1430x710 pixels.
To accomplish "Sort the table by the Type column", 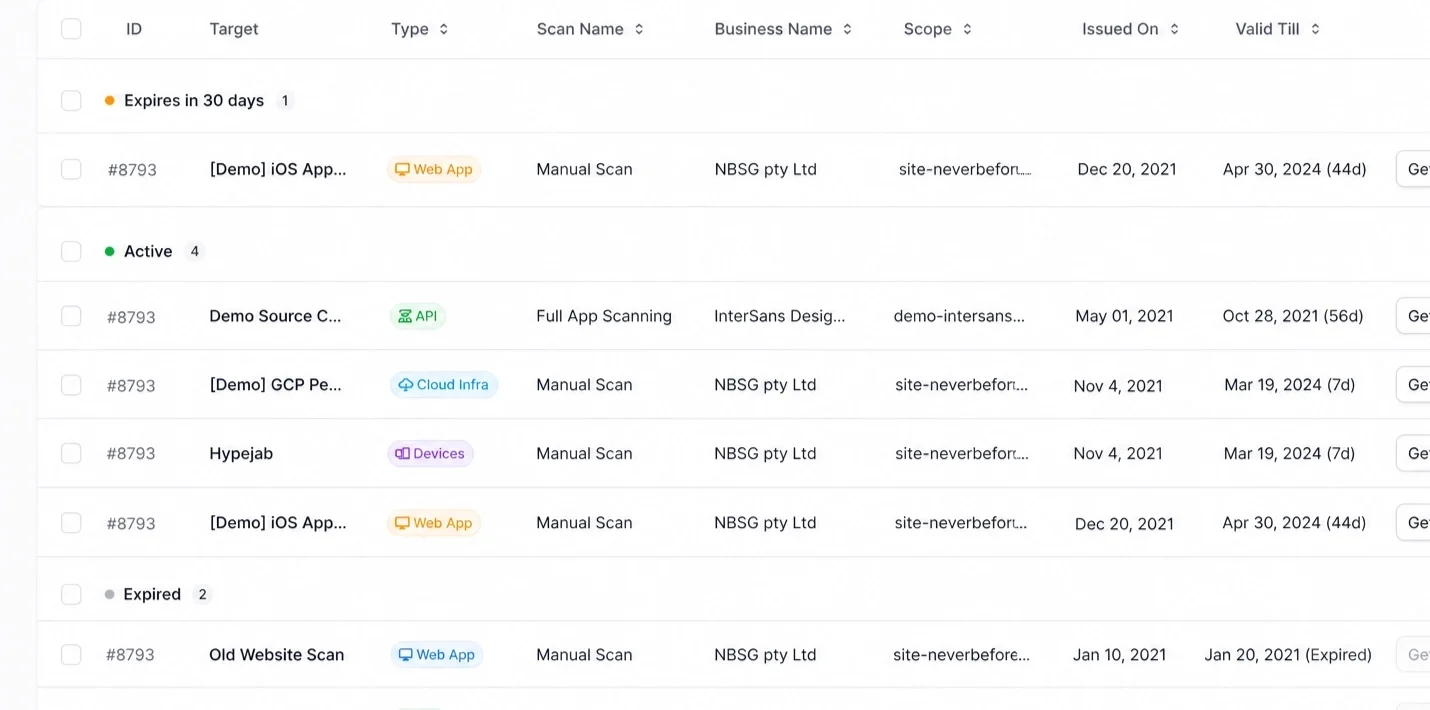I will tap(420, 29).
